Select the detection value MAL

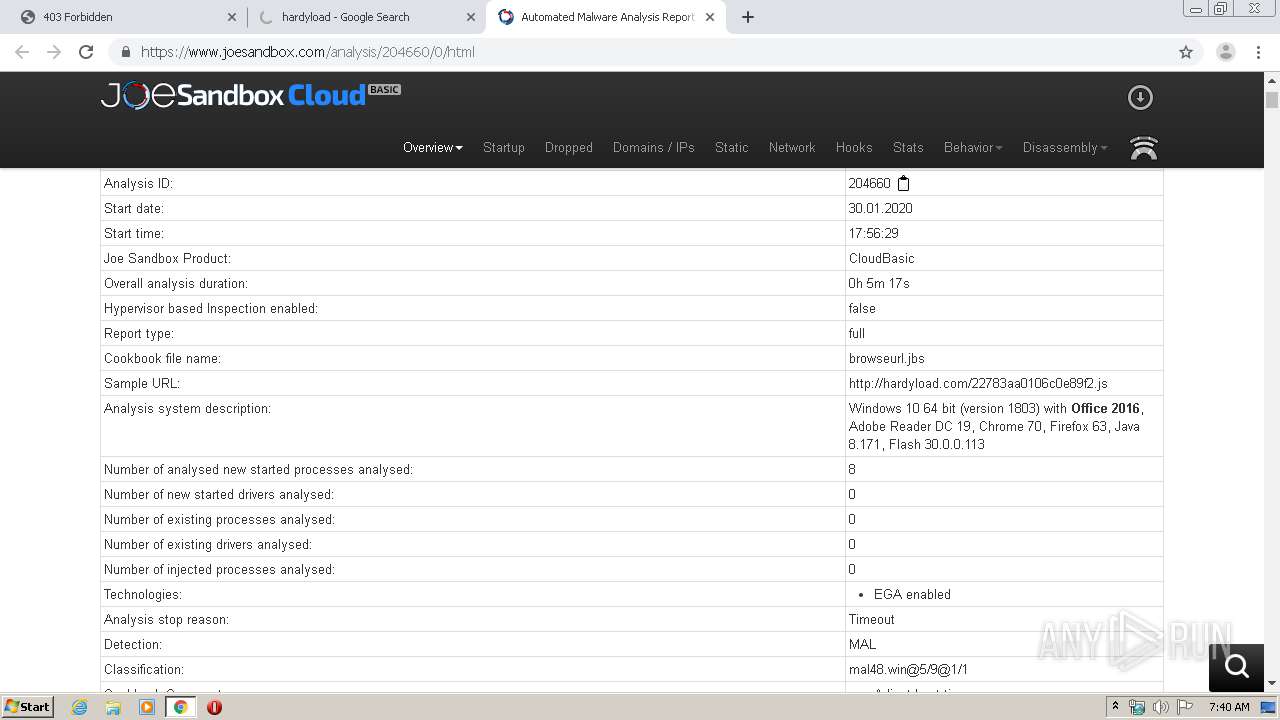(862, 644)
